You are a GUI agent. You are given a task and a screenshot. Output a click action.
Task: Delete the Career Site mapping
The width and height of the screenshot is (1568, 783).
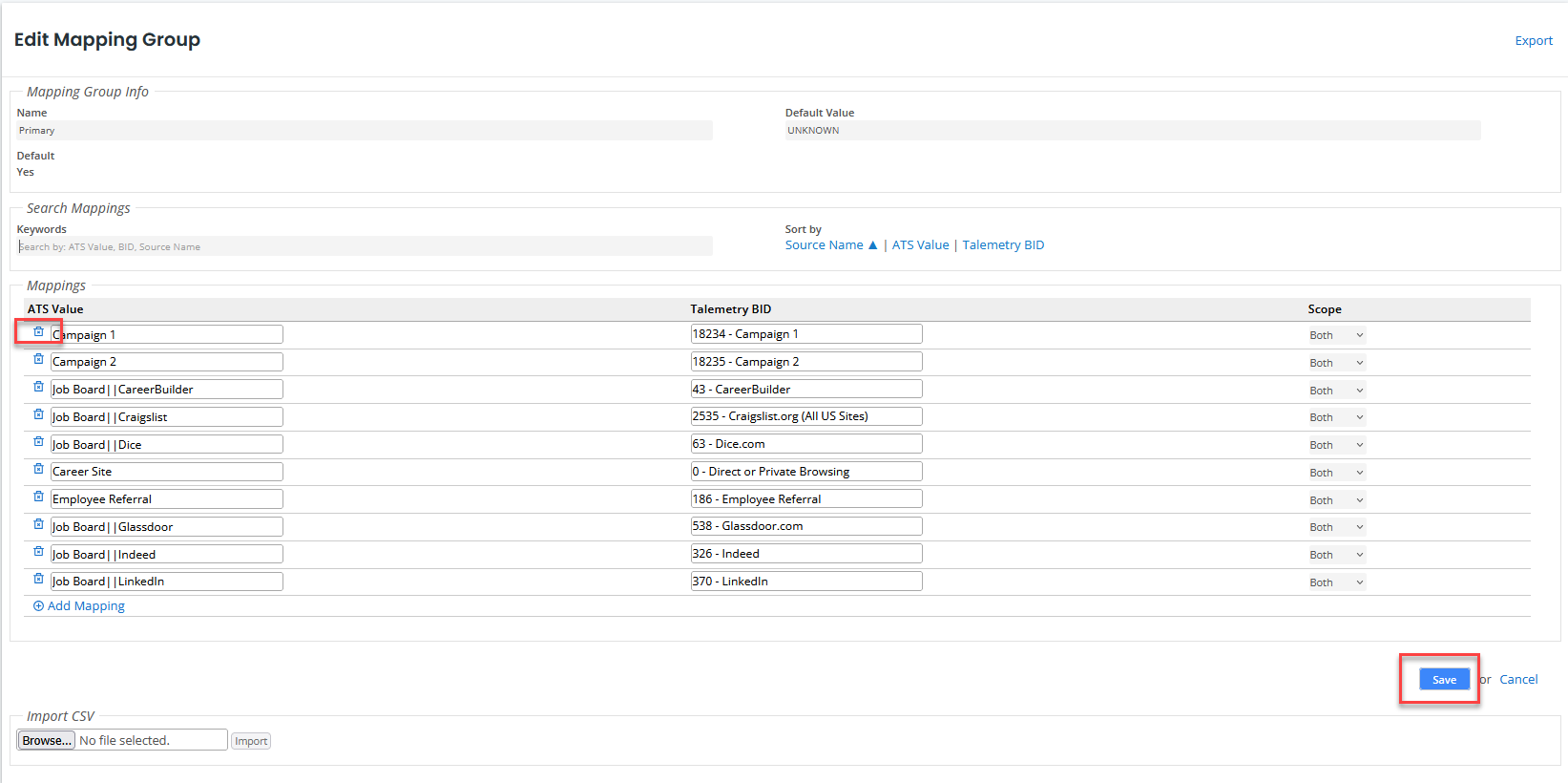pyautogui.click(x=38, y=470)
